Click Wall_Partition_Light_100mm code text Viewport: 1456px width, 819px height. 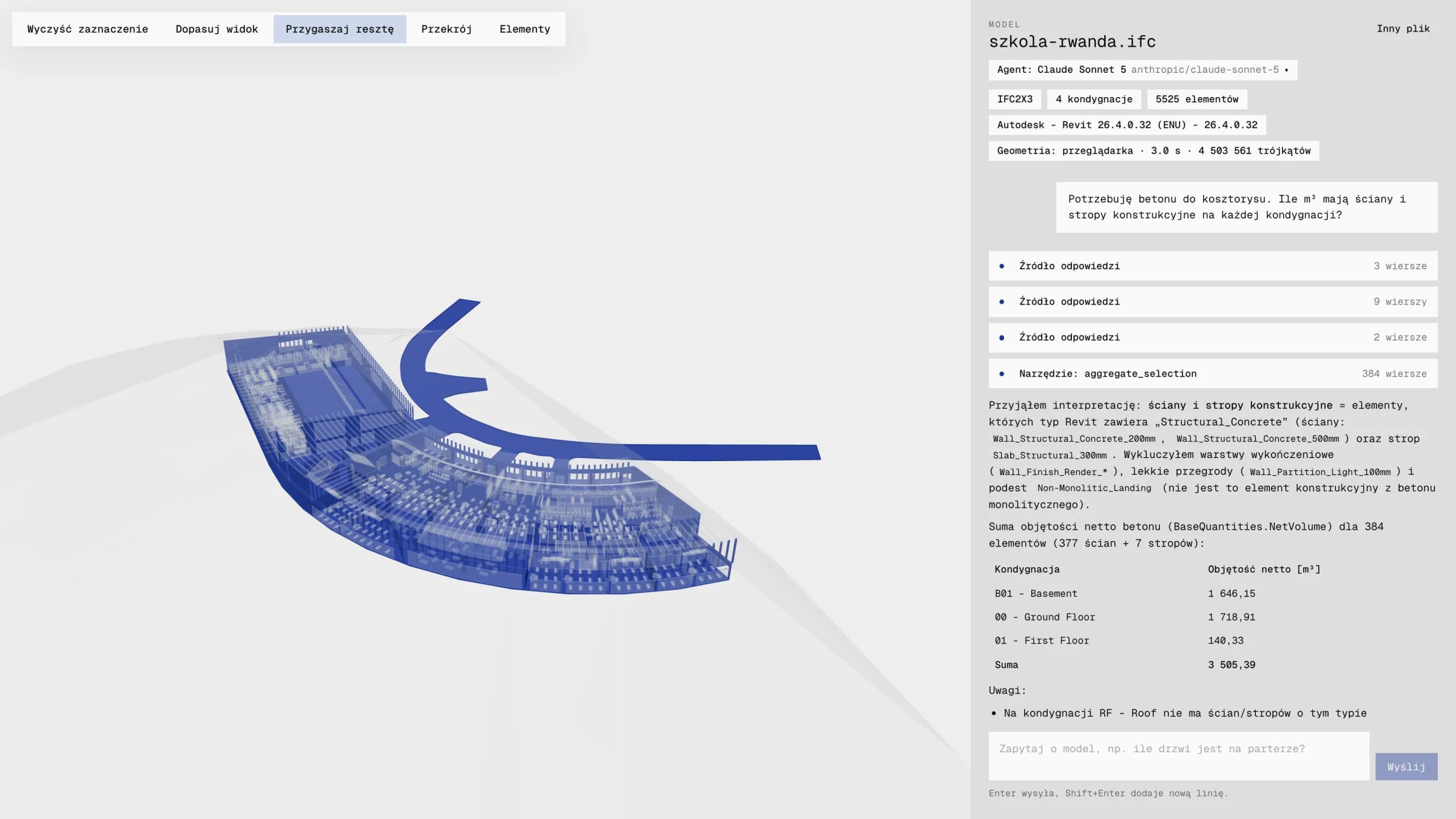coord(1320,472)
